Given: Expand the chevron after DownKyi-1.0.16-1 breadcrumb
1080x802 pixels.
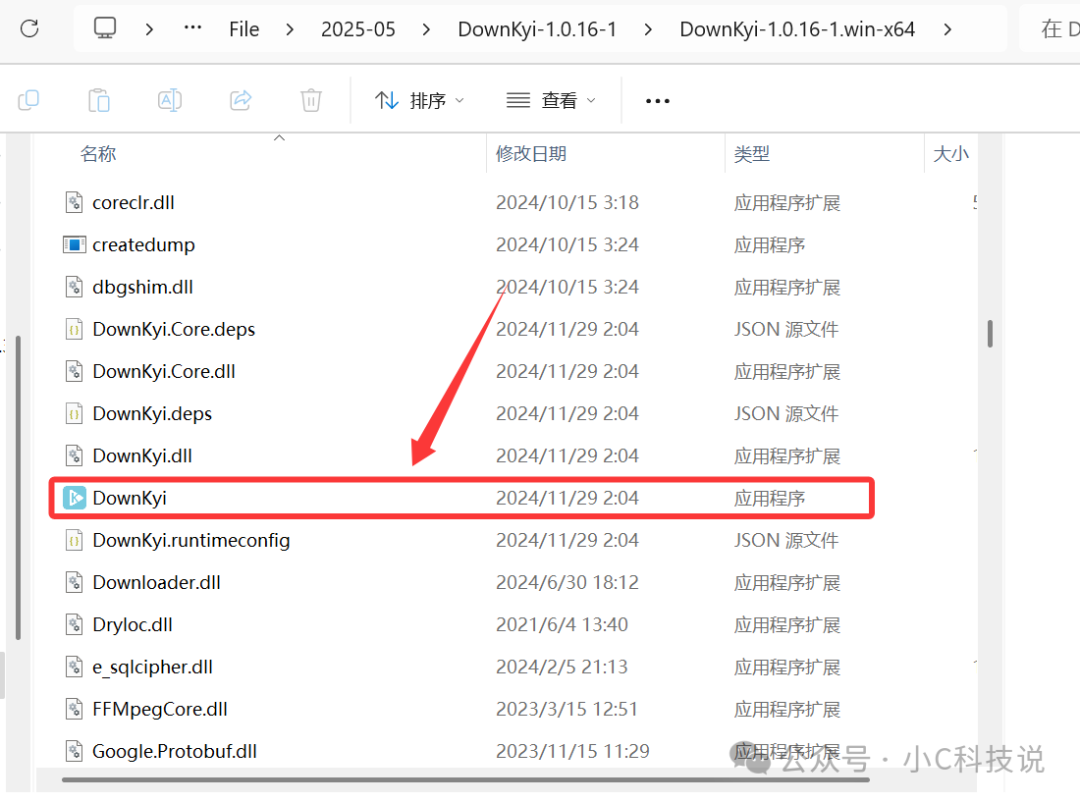Looking at the screenshot, I should (x=648, y=29).
